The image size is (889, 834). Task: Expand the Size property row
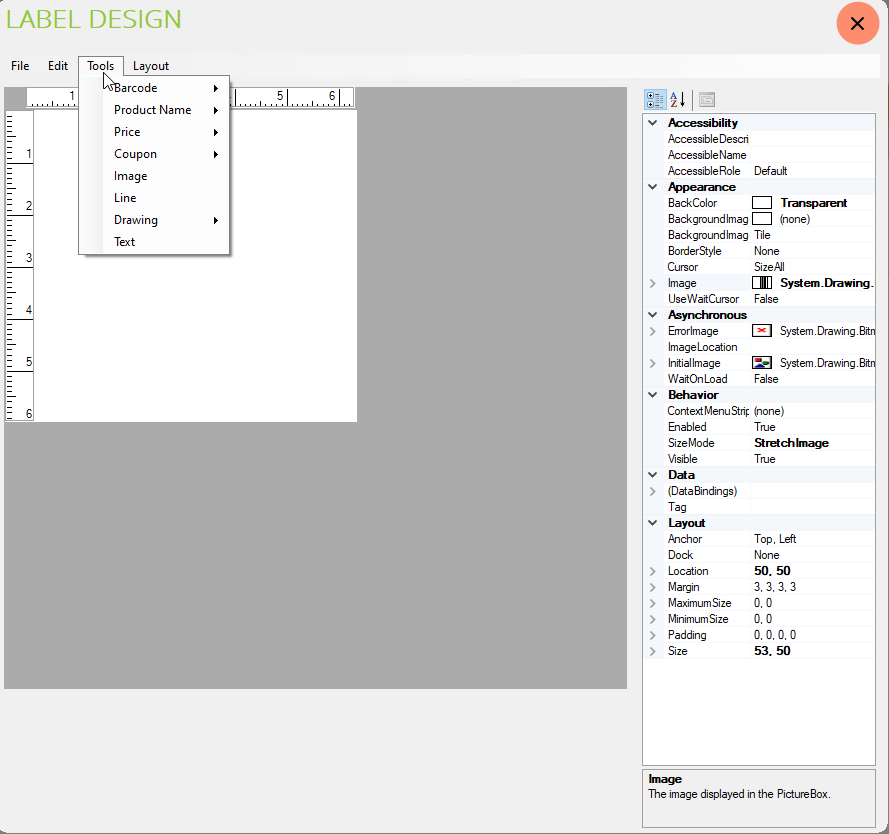pos(653,651)
